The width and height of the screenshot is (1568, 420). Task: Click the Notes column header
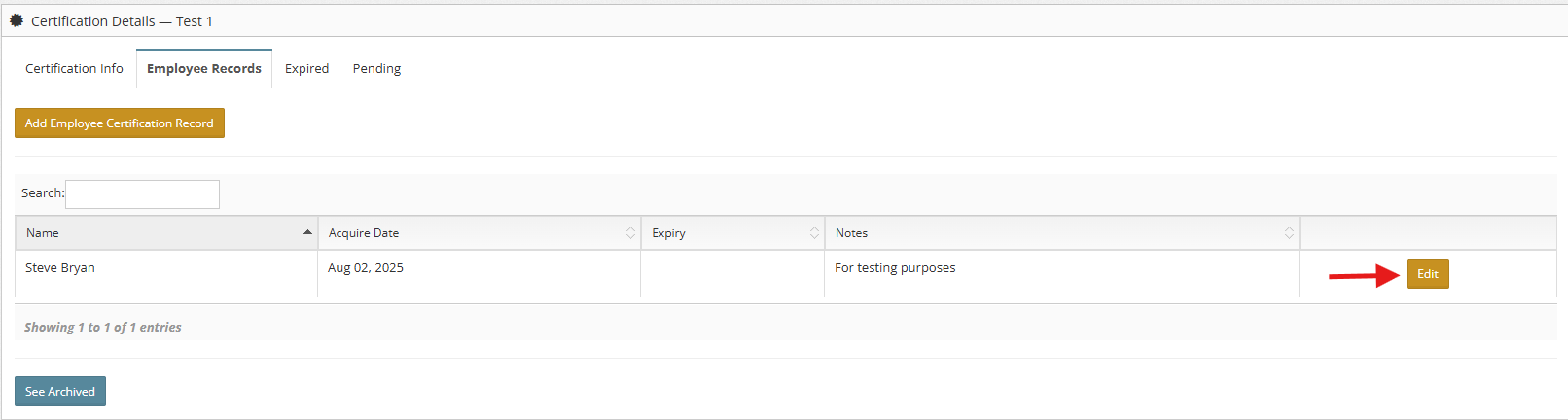[1062, 233]
